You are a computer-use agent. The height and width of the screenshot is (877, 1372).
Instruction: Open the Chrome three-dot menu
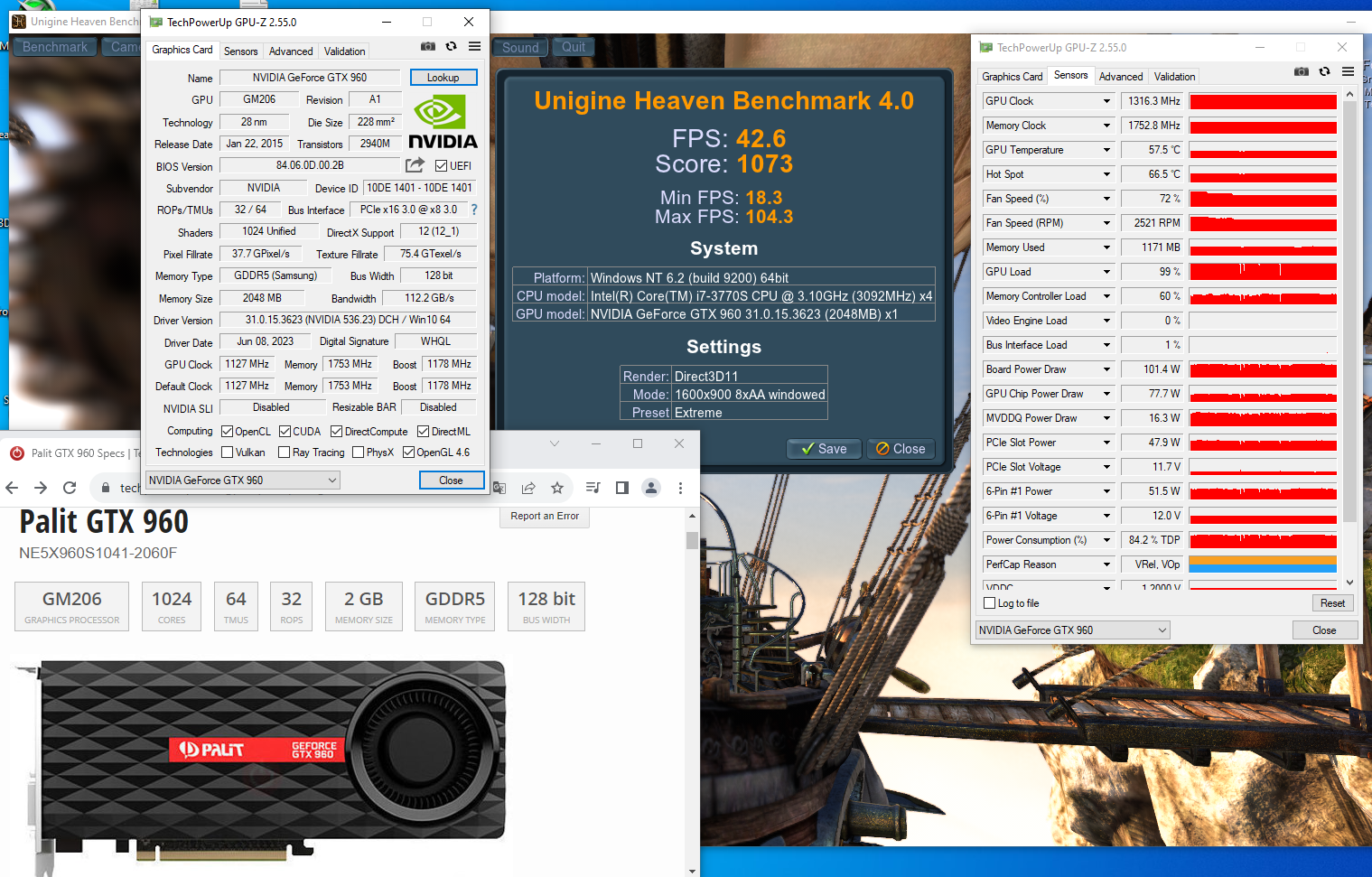click(680, 488)
